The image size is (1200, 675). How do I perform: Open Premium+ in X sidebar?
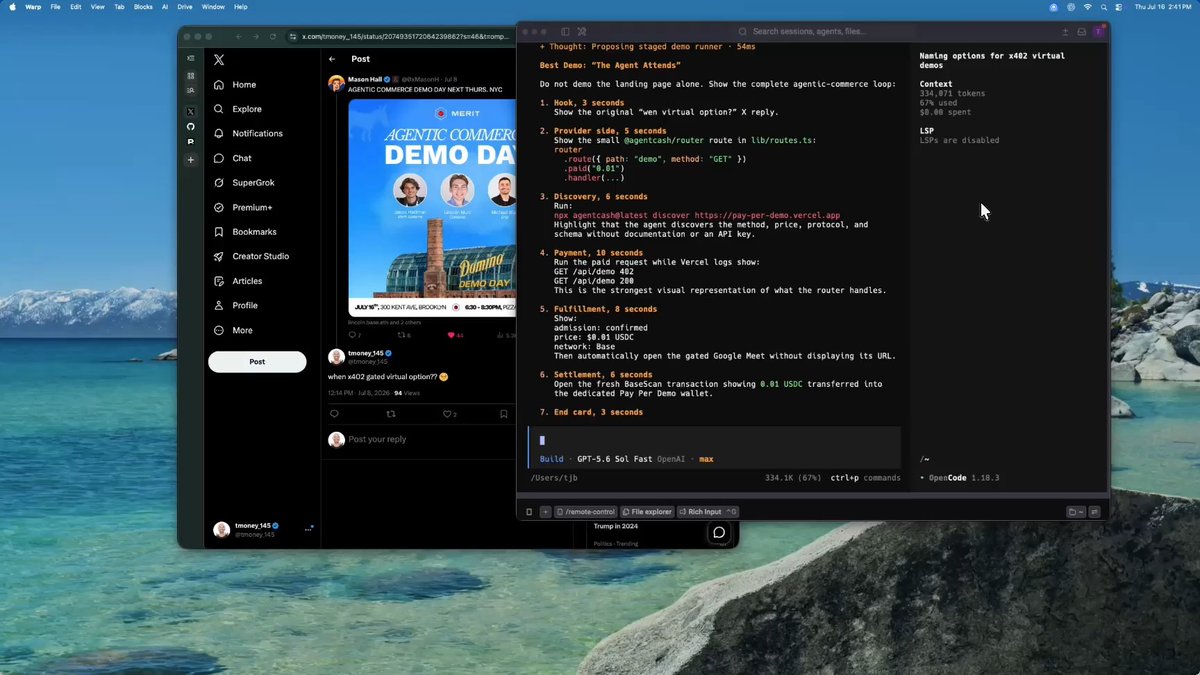(243, 207)
